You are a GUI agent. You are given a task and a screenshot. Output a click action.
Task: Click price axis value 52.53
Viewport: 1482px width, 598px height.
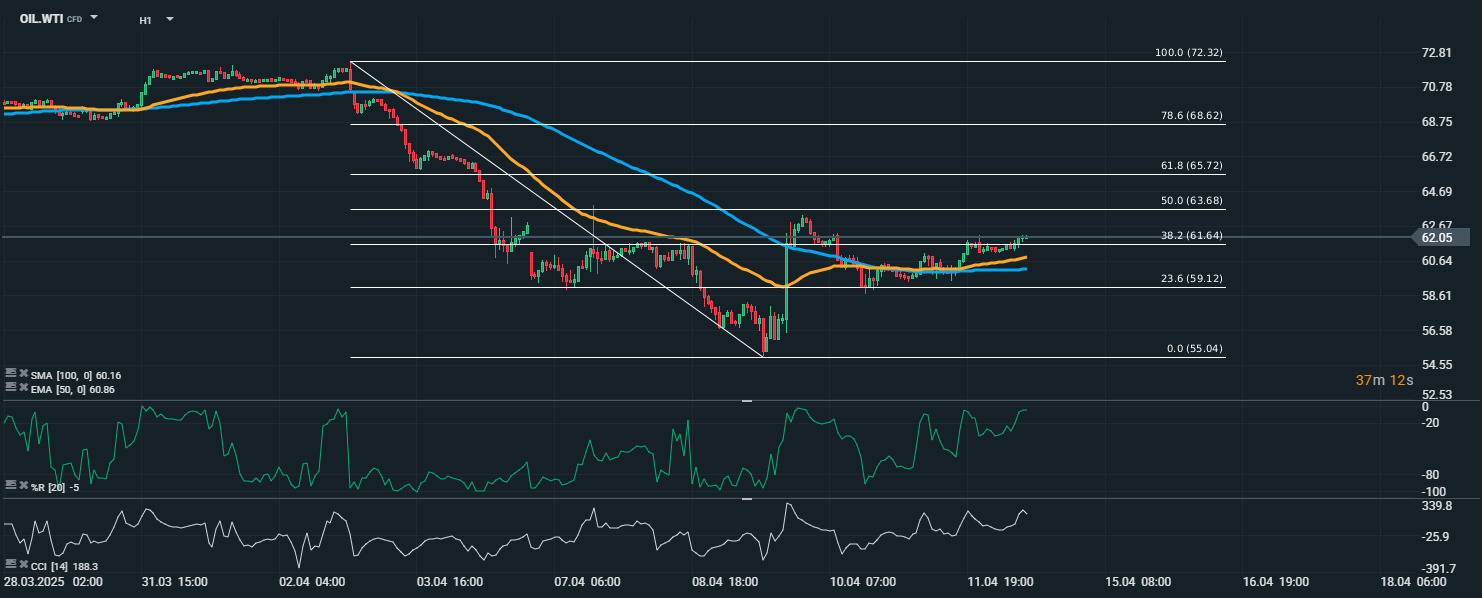(1436, 395)
